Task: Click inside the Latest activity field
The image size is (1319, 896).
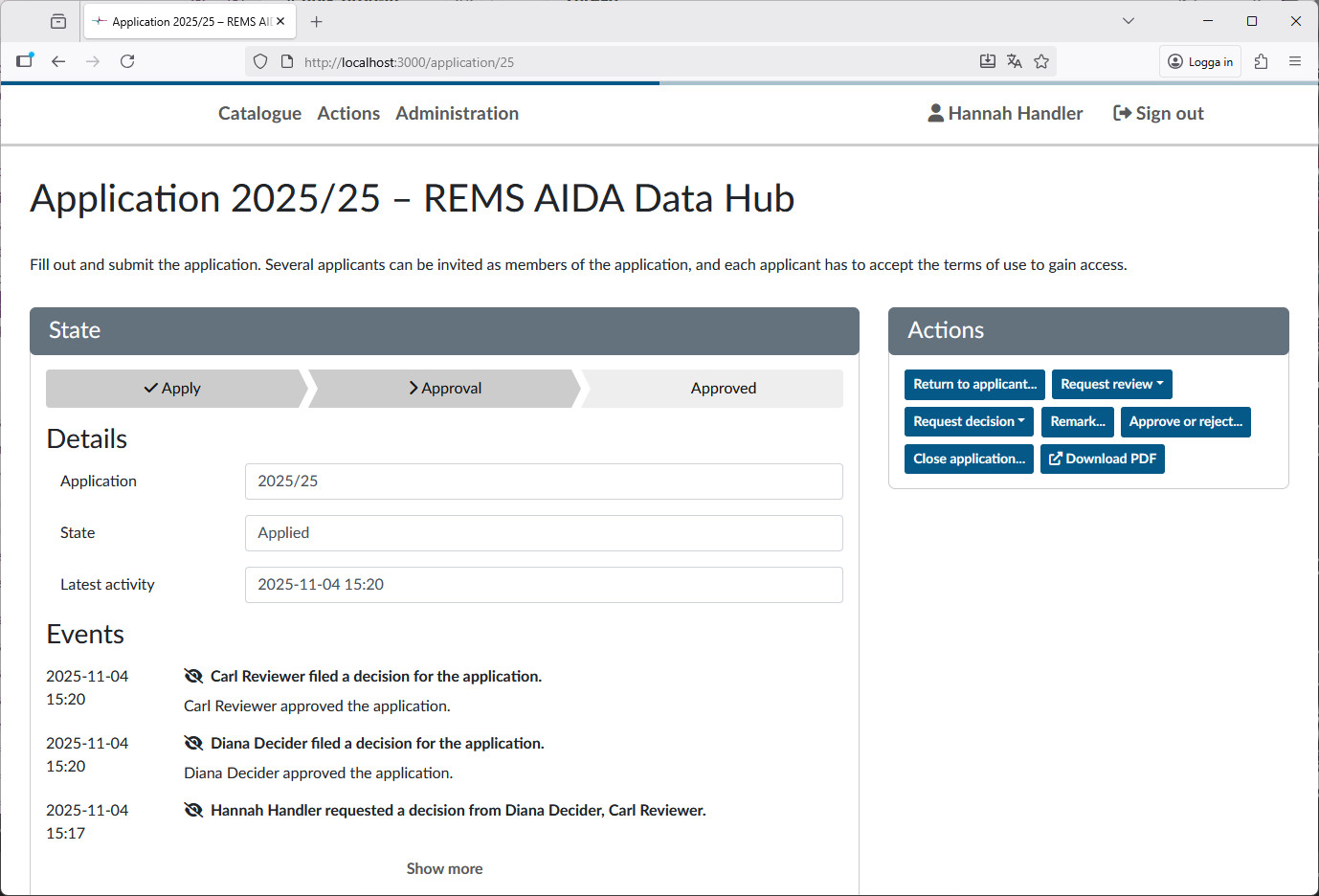Action: [x=544, y=584]
